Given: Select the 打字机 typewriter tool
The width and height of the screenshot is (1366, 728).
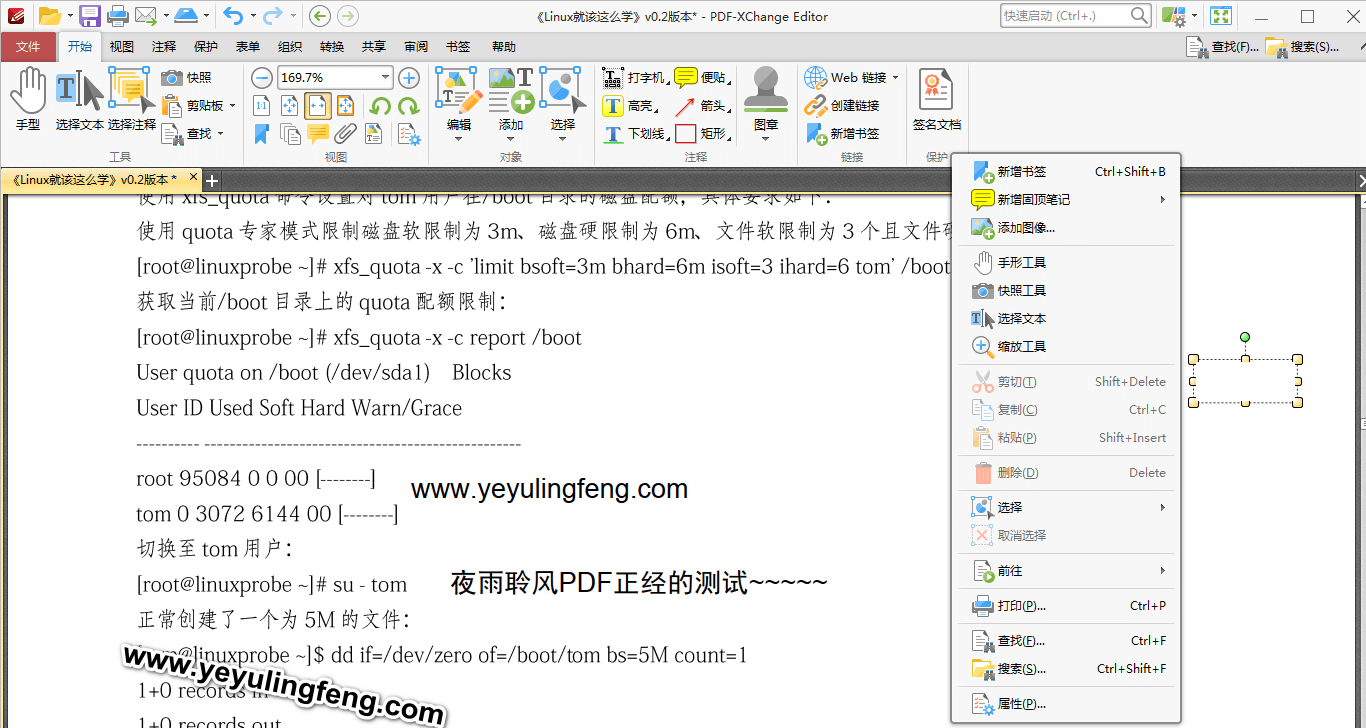Looking at the screenshot, I should [x=635, y=78].
